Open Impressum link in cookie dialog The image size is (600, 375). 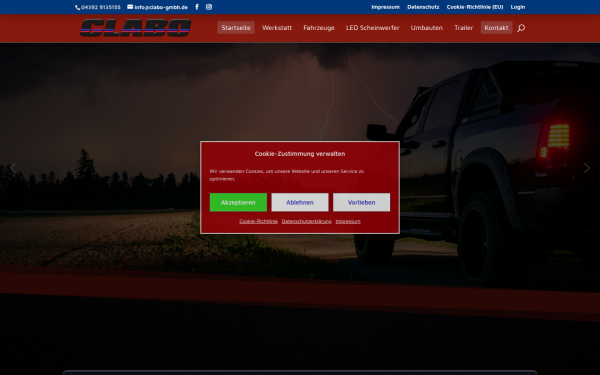348,221
